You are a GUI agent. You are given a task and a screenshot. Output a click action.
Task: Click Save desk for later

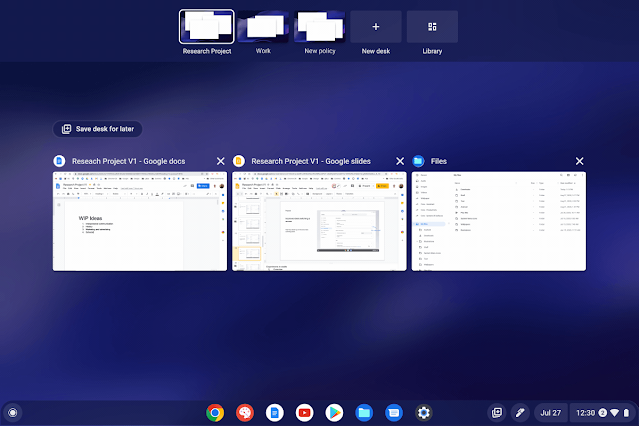pos(97,129)
